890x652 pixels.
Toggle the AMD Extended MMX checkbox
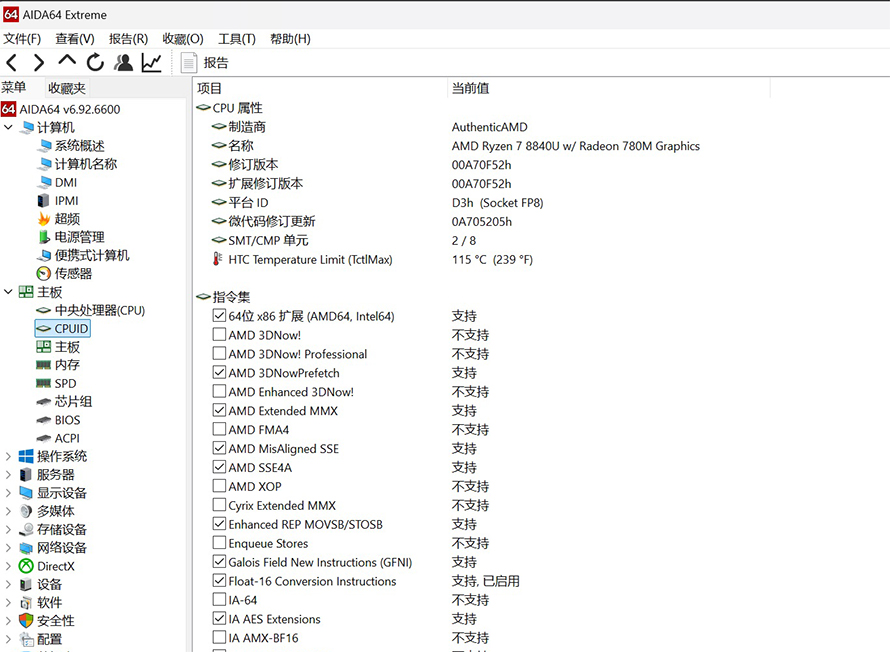219,410
